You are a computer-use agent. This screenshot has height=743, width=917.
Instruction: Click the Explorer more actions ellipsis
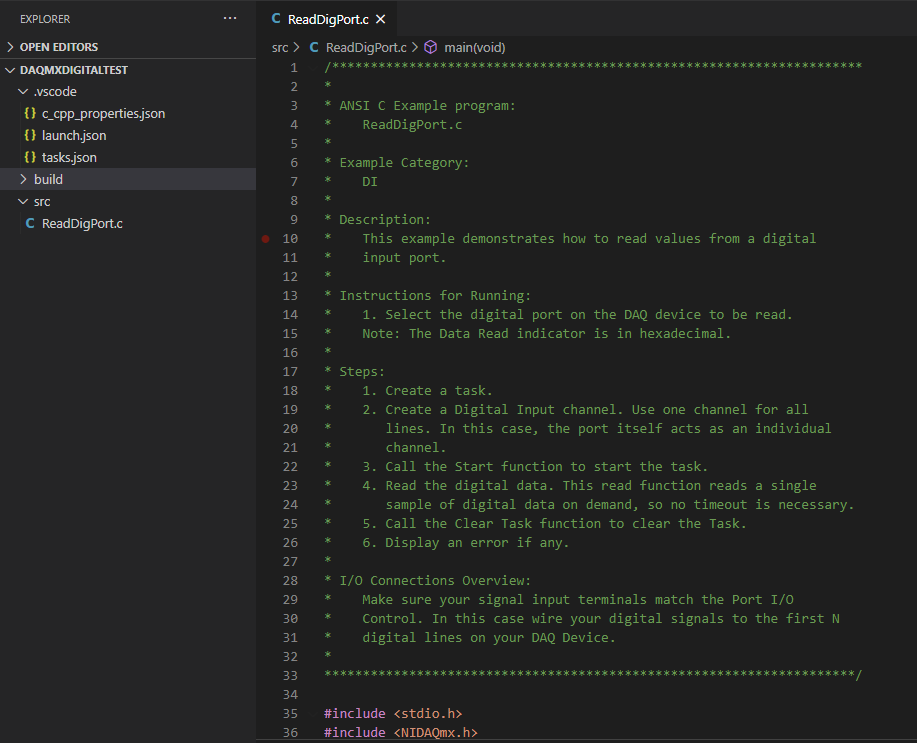point(230,19)
